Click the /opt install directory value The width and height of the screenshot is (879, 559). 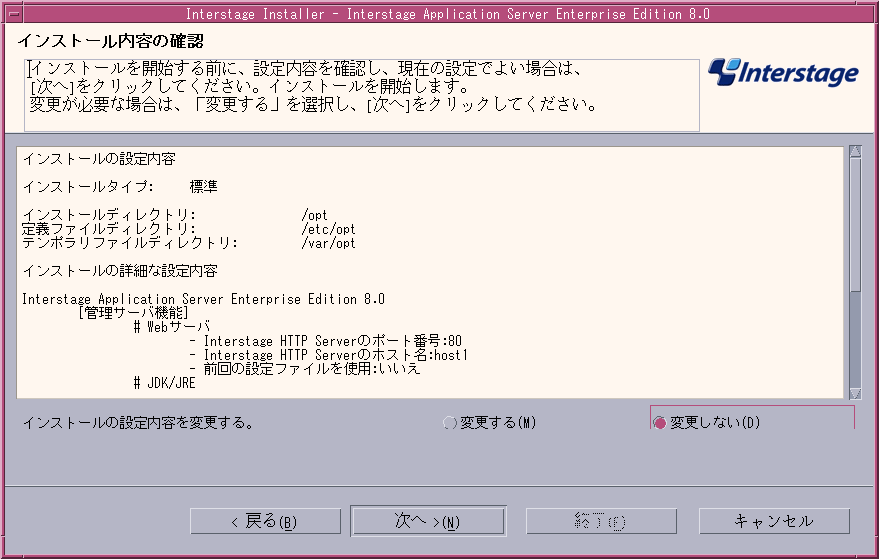(314, 215)
